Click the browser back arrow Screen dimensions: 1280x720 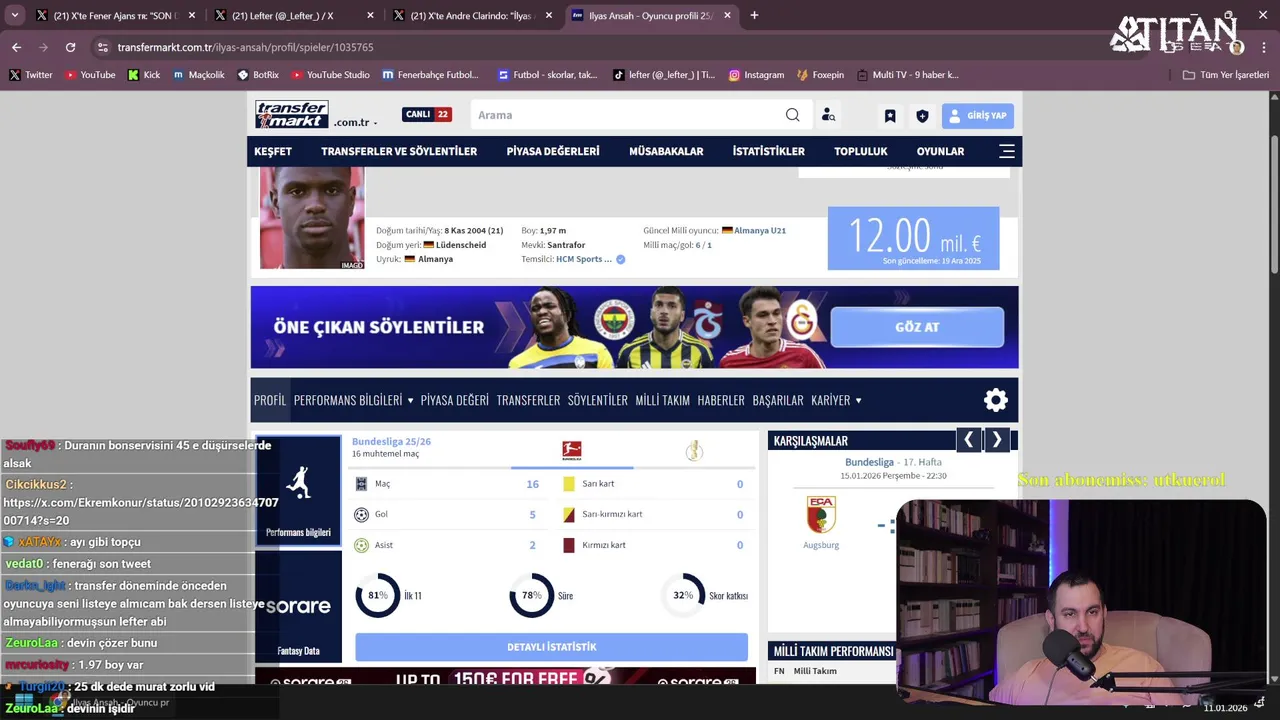point(16,47)
